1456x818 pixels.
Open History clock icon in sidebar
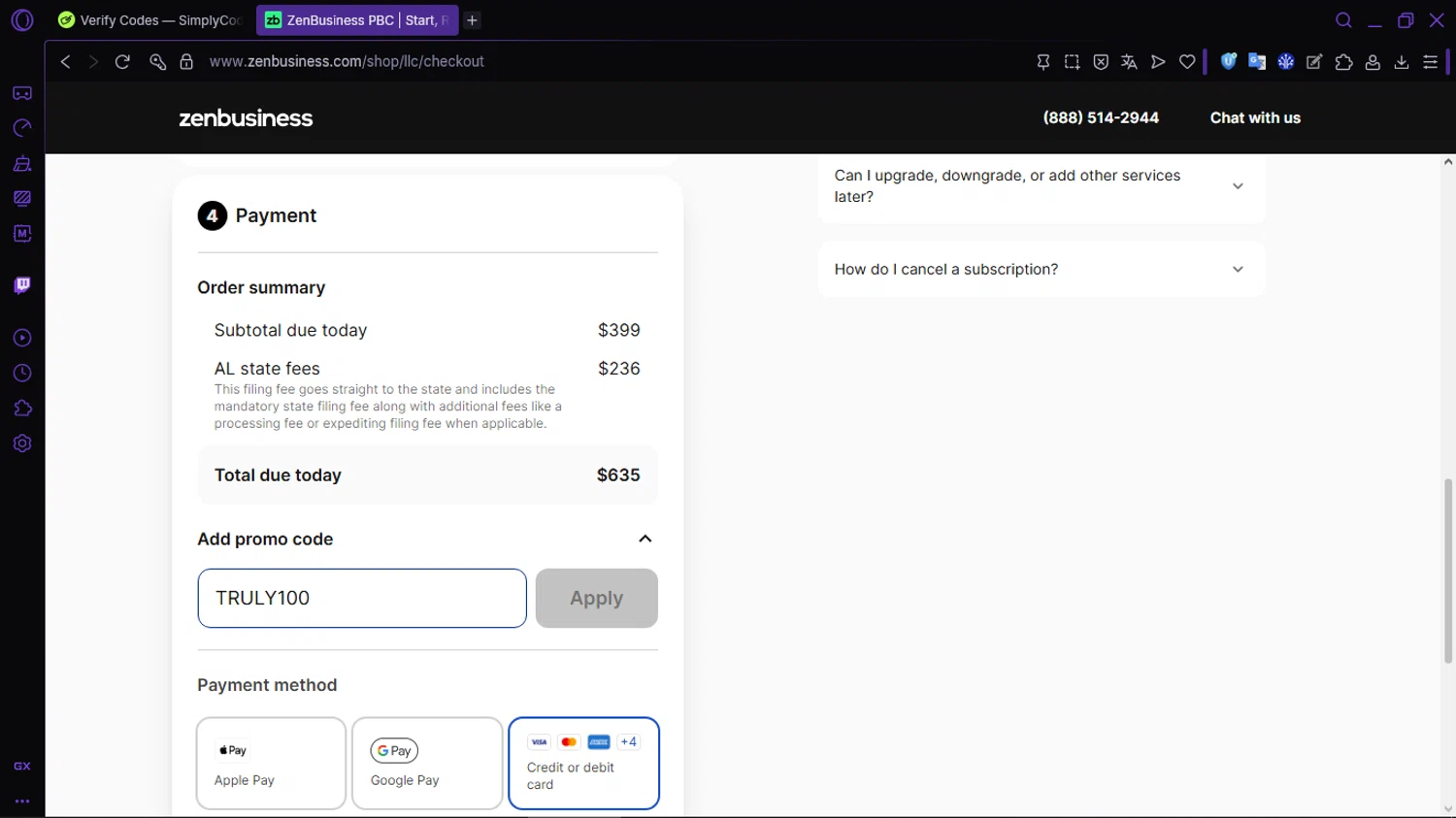click(x=22, y=374)
